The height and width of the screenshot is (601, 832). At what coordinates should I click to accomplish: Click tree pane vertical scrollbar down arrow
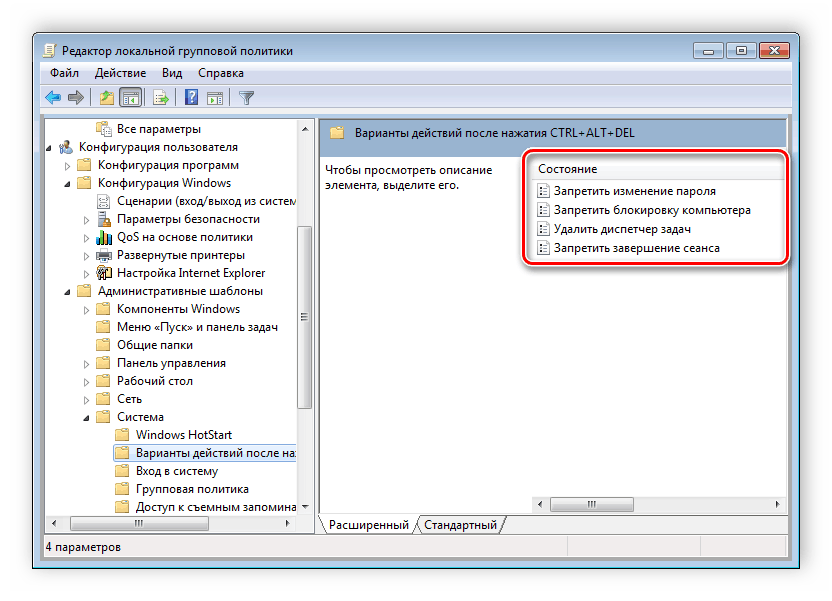coord(305,507)
